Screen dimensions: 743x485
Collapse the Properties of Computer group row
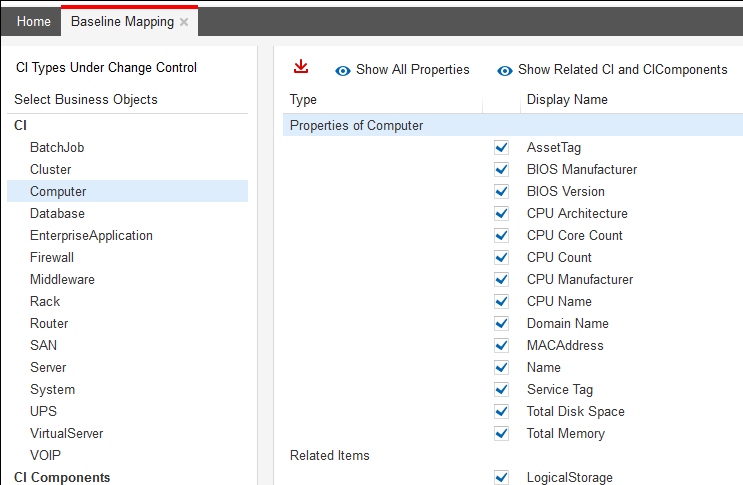(x=356, y=126)
